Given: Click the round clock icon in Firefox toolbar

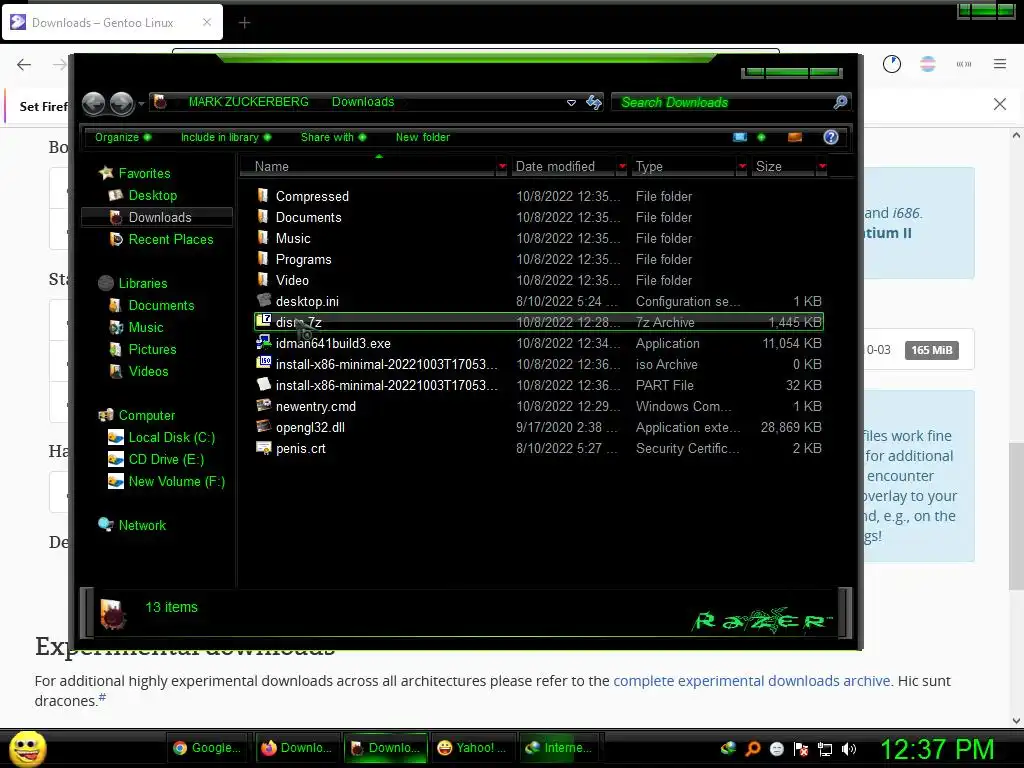Looking at the screenshot, I should coord(891,64).
